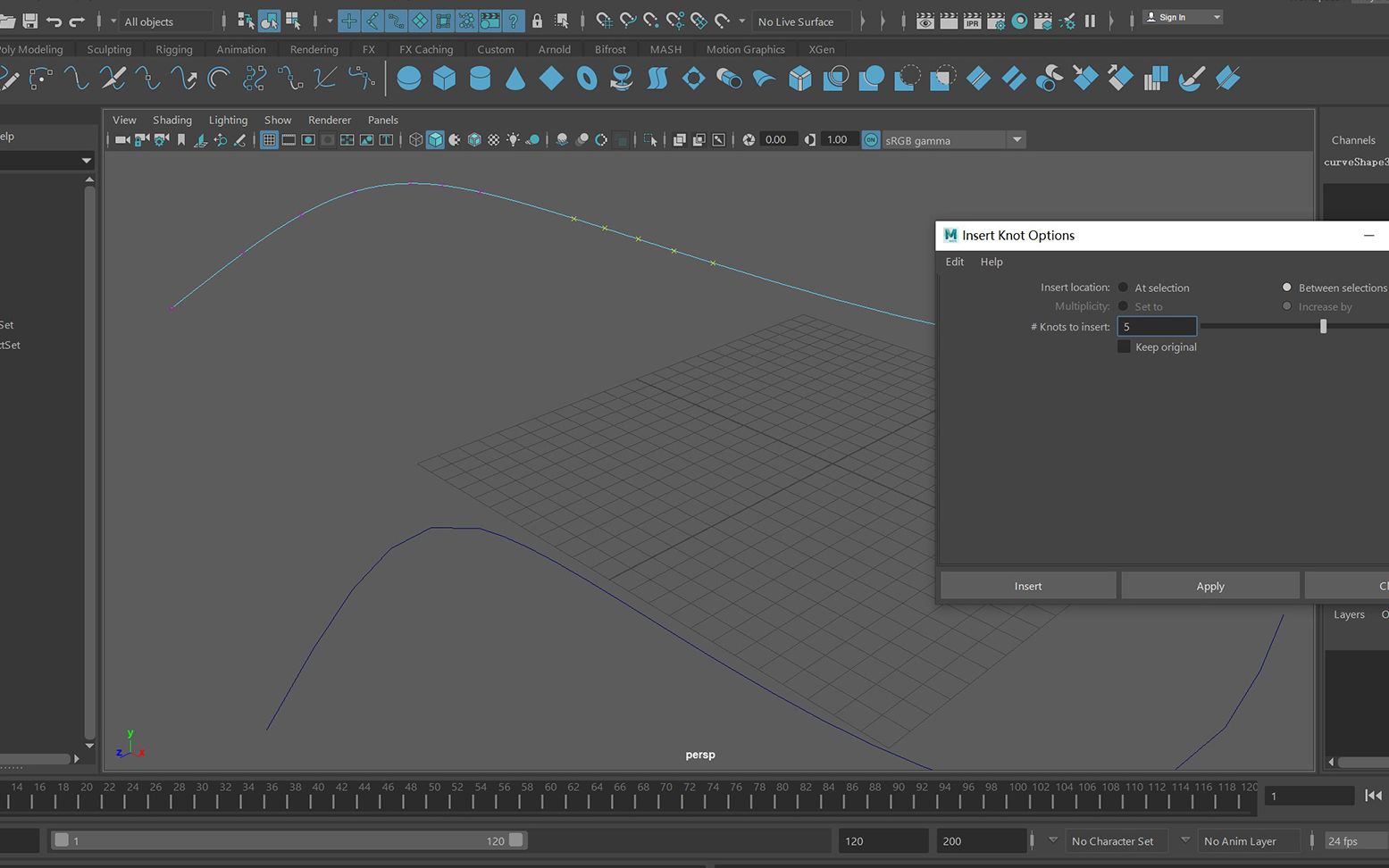Create a NURBS cone from the shelf
Screen dimensions: 1389x868
515,79
